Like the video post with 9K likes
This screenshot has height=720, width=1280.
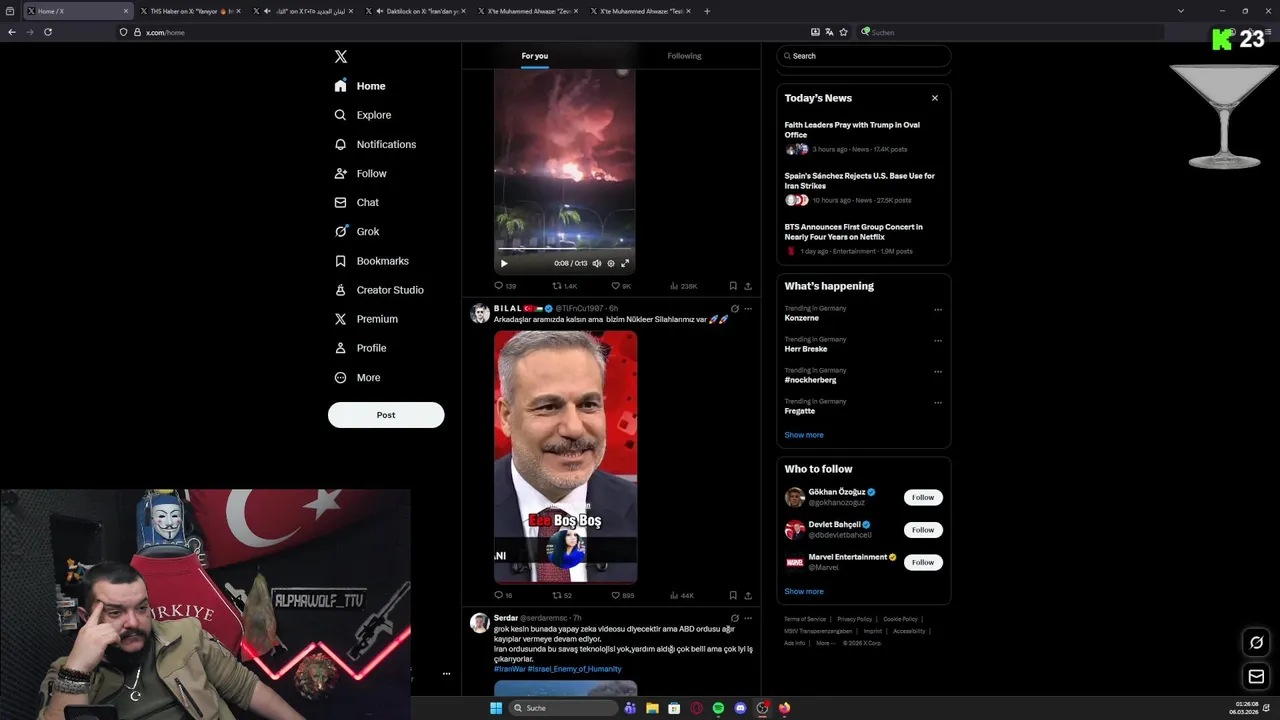coord(621,286)
